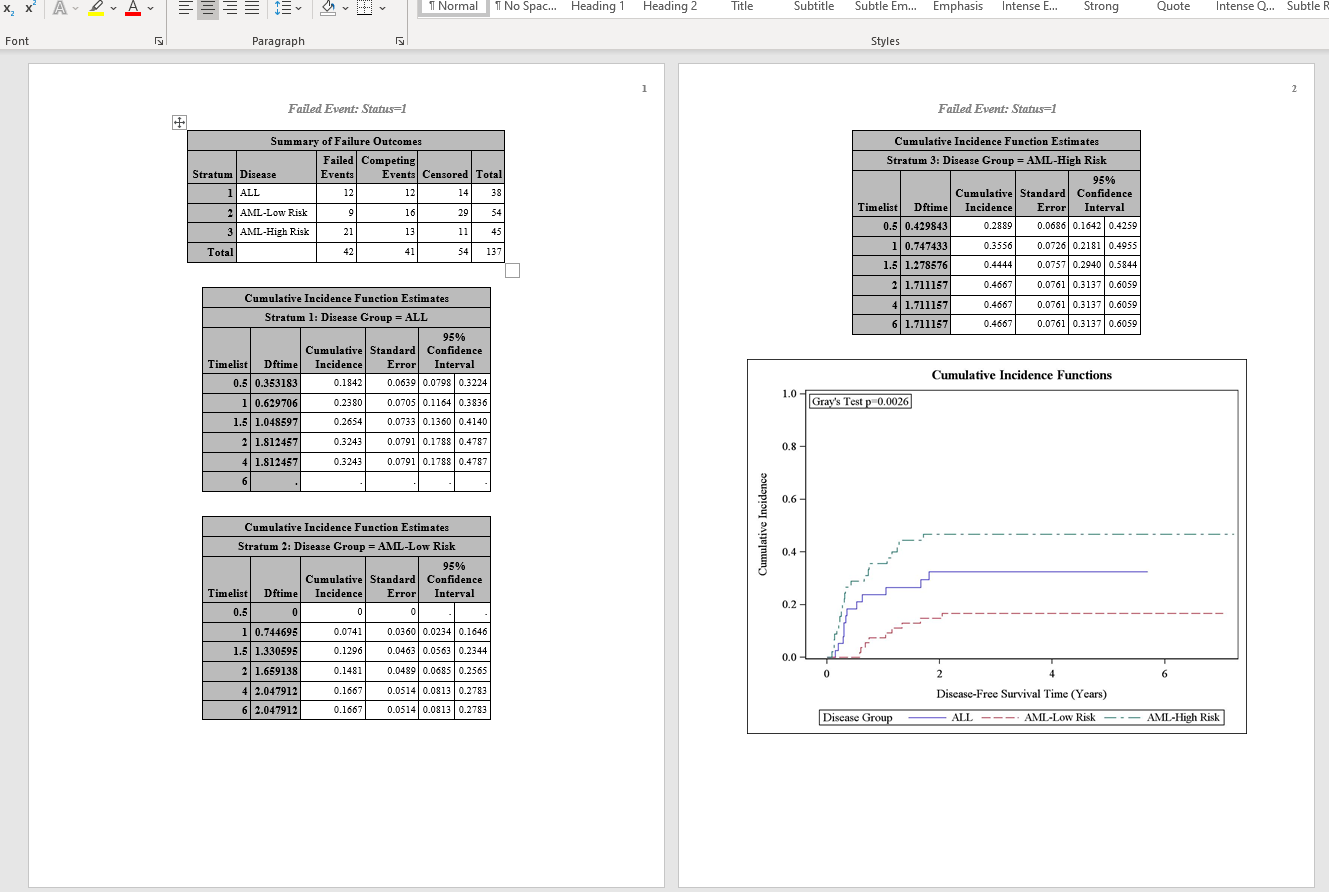Justify the paragraph text
1329x892 pixels.
(x=250, y=8)
